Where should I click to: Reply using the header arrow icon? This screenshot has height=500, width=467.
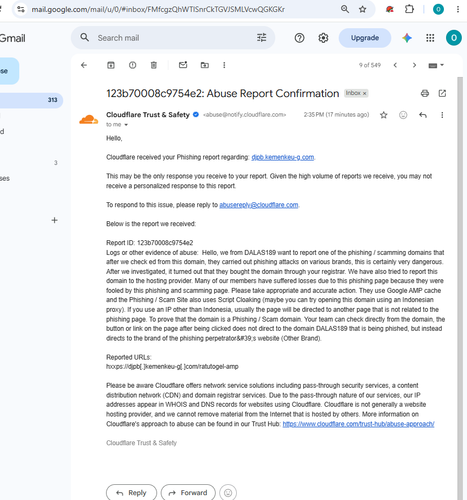(x=423, y=115)
